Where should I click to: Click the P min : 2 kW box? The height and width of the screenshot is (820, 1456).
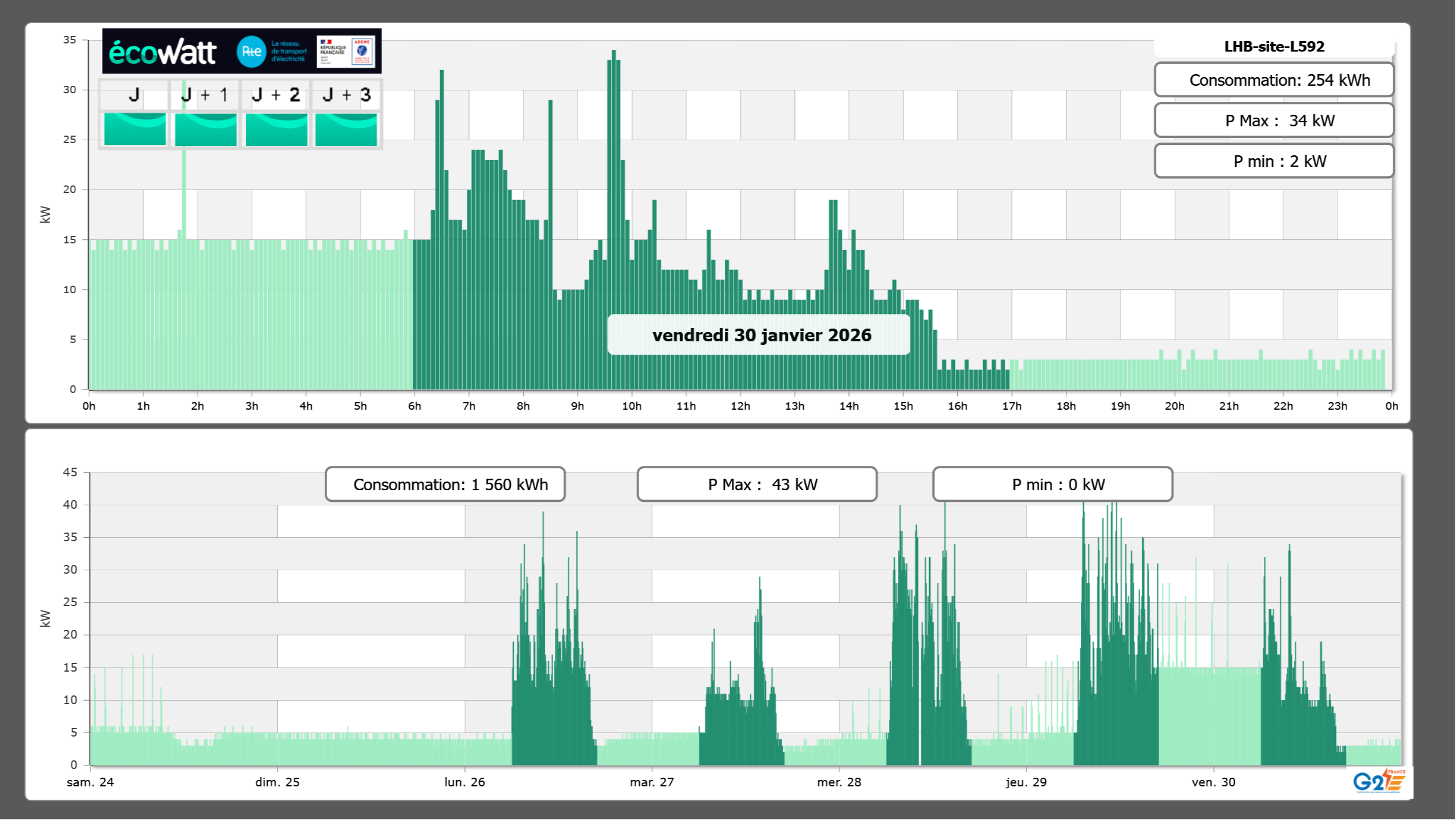[1274, 161]
